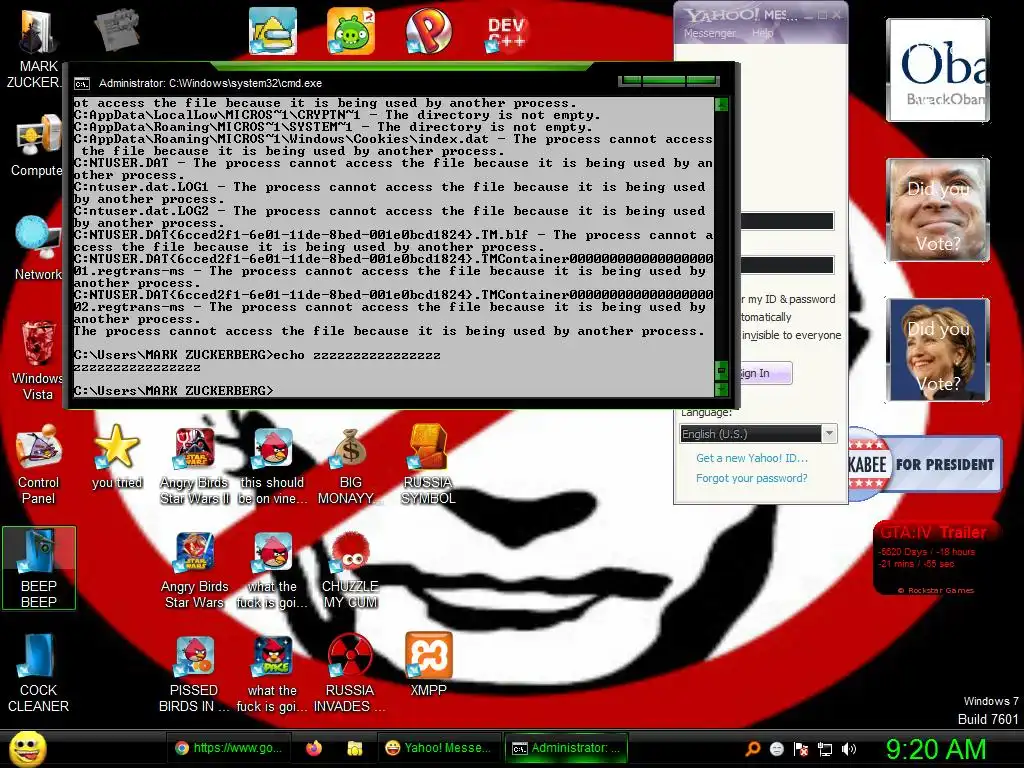The image size is (1024, 768).
Task: Click the McCain 'Did you Vote?' gadget
Action: click(938, 210)
